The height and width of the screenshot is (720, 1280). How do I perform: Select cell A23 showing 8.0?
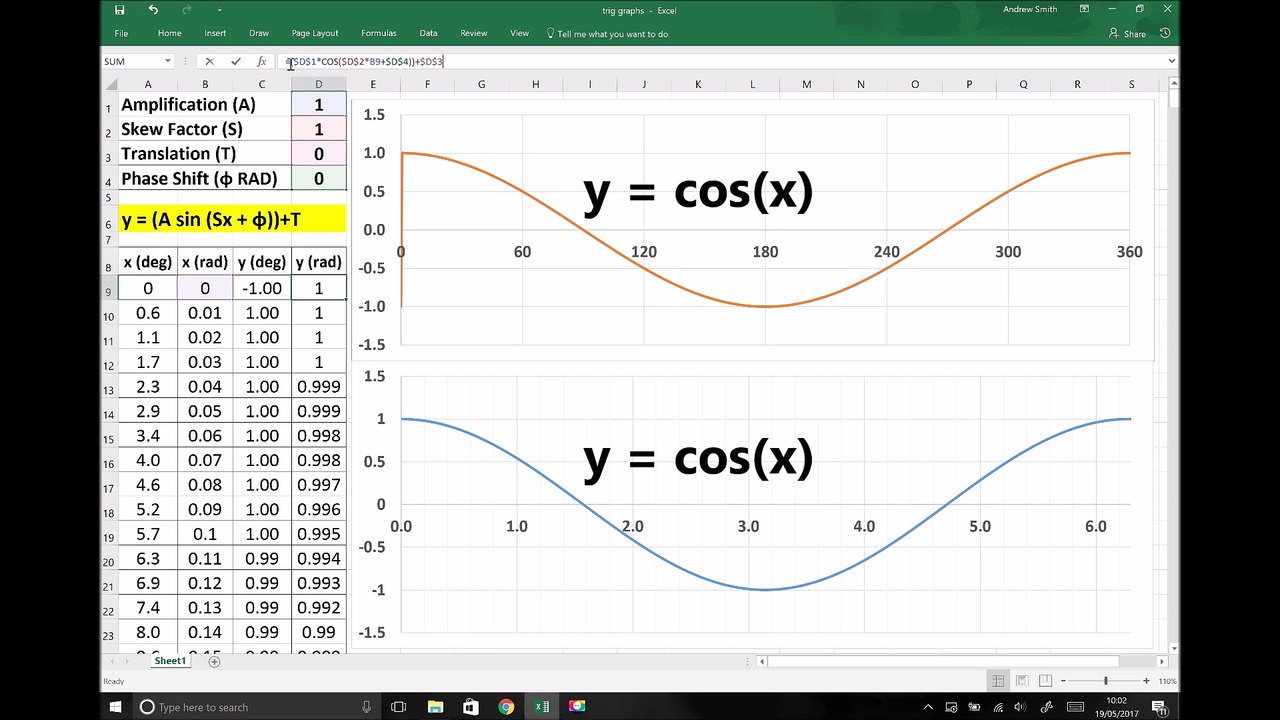point(148,632)
